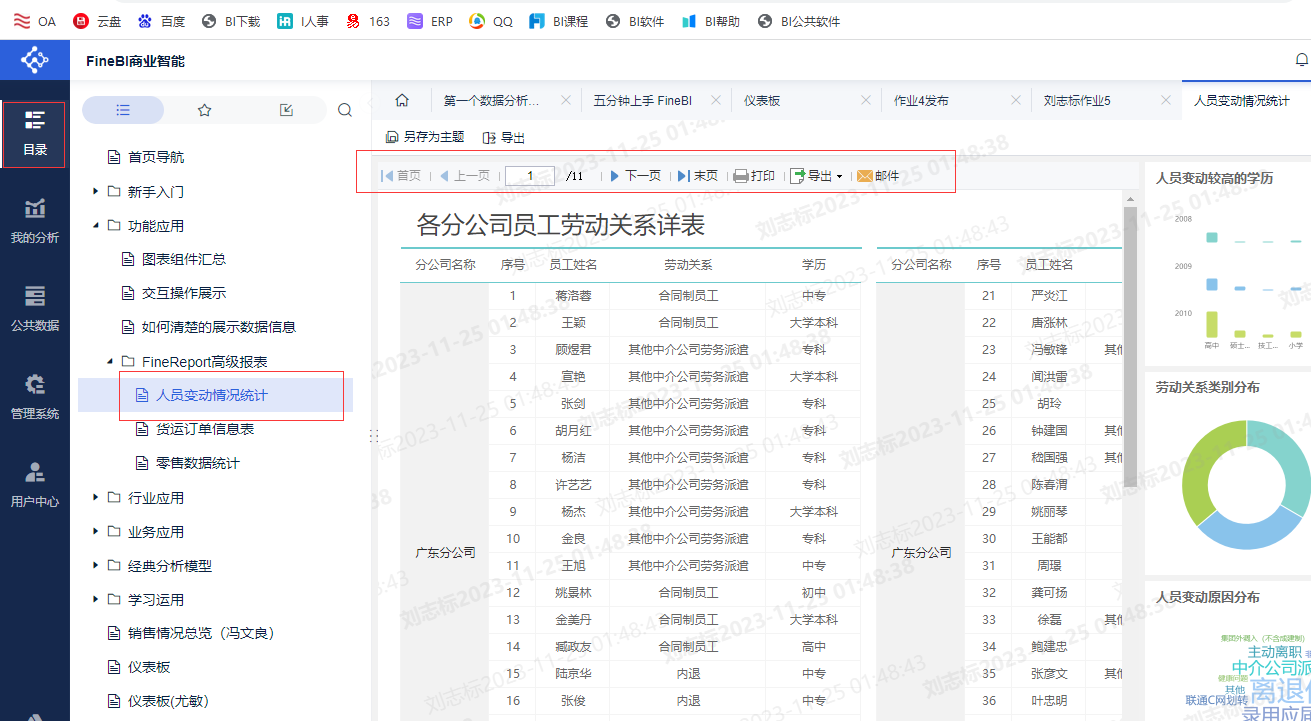Click the 打印 print button
The height and width of the screenshot is (721, 1311).
tap(754, 176)
